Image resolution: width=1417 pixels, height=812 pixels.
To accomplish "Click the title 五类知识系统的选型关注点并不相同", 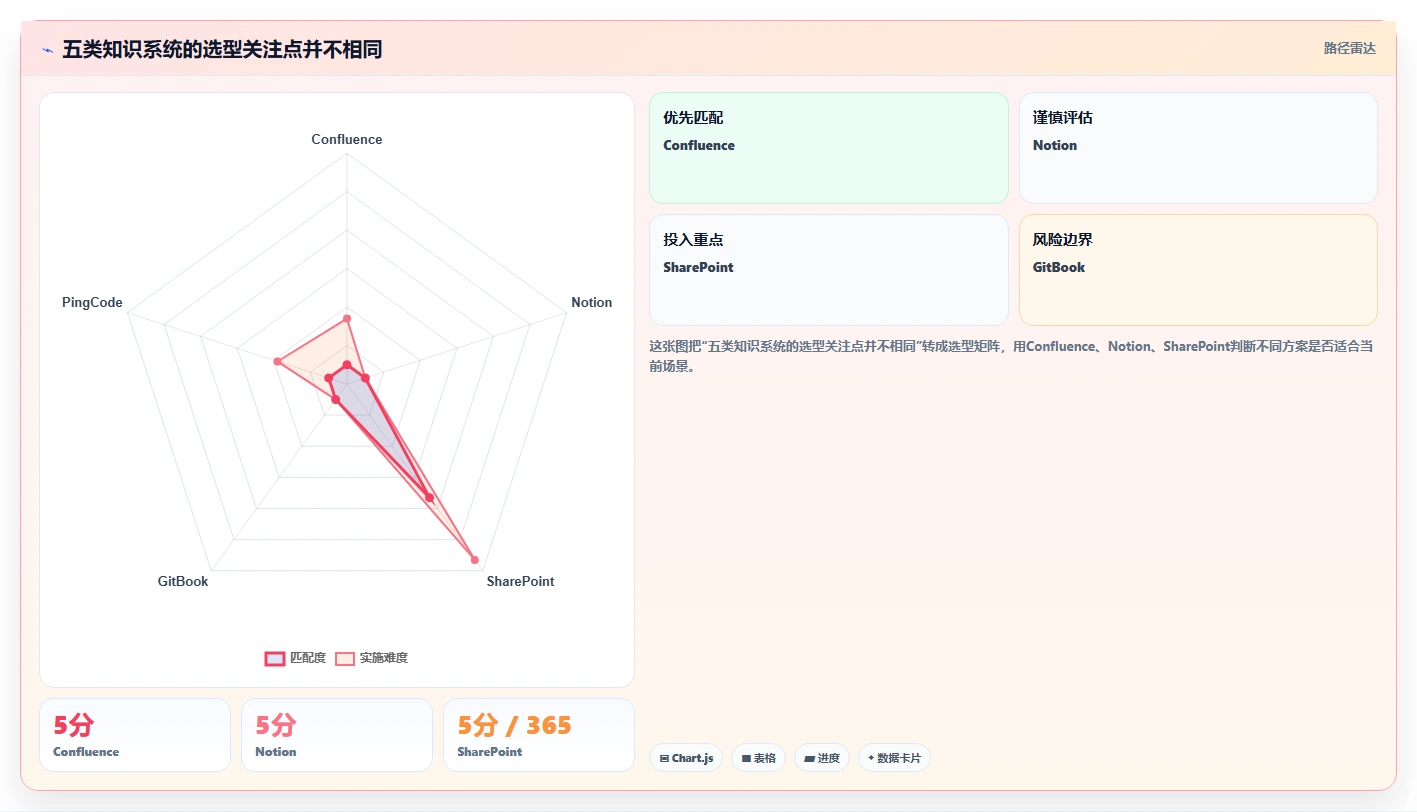I will (x=222, y=49).
